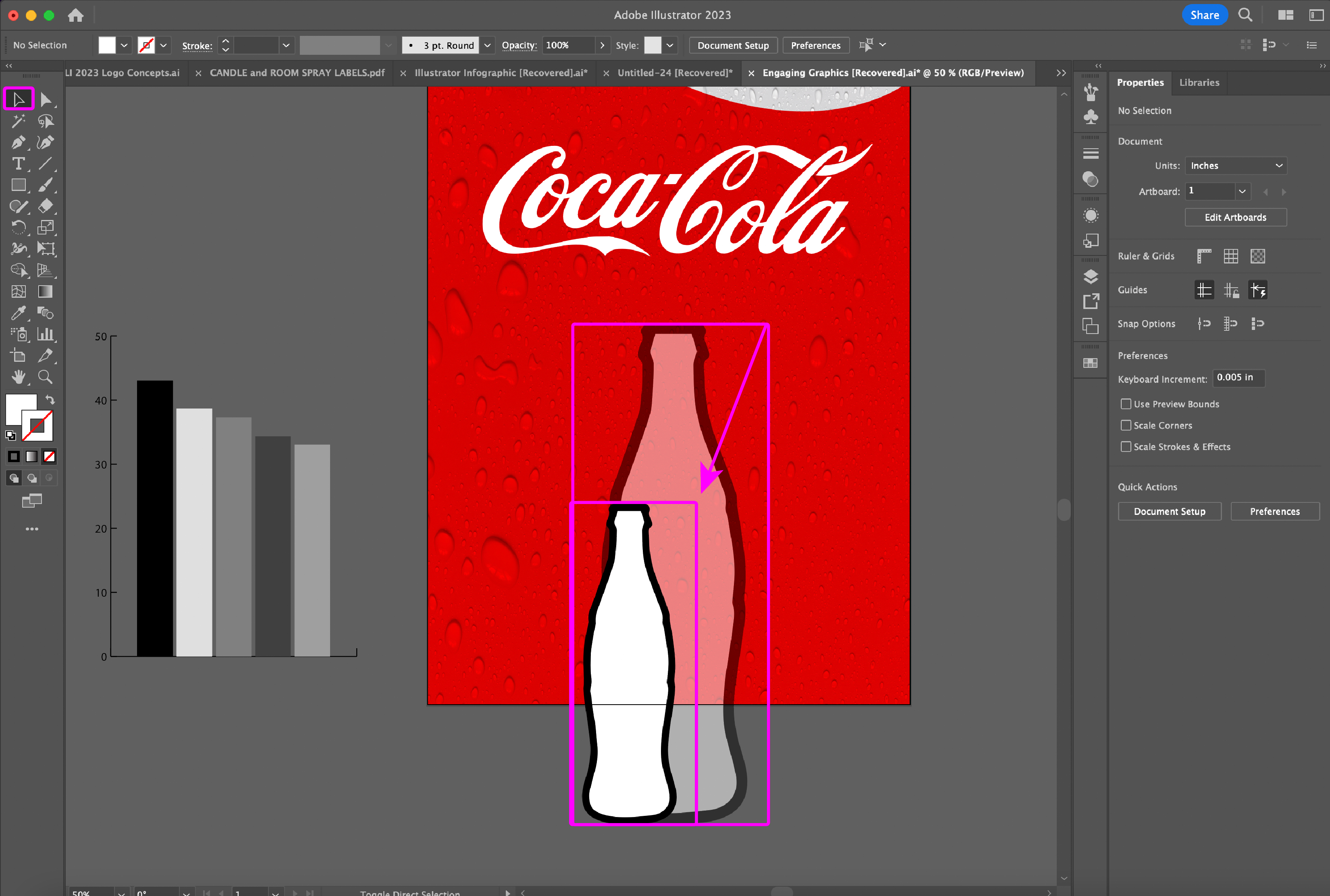Select the Hand tool
1330x896 pixels.
point(18,377)
